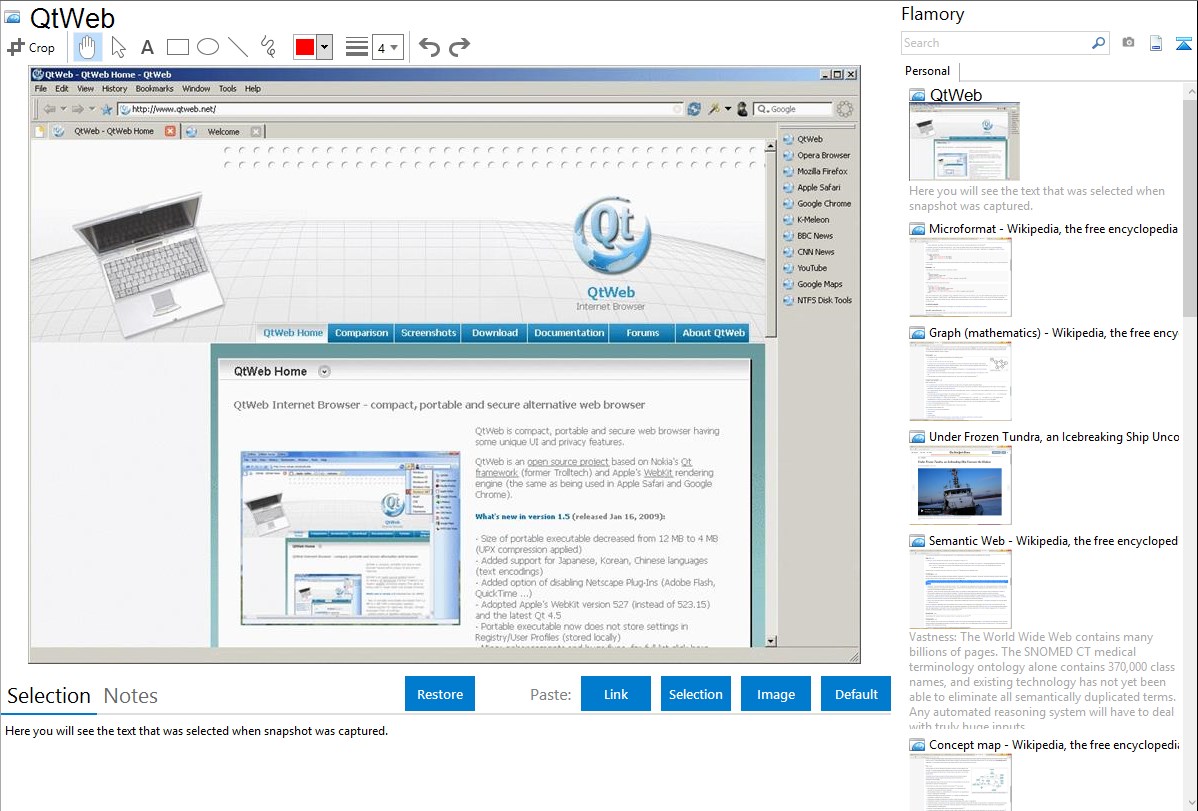Click the red color swatch
Image resolution: width=1198 pixels, height=811 pixels.
tap(305, 47)
